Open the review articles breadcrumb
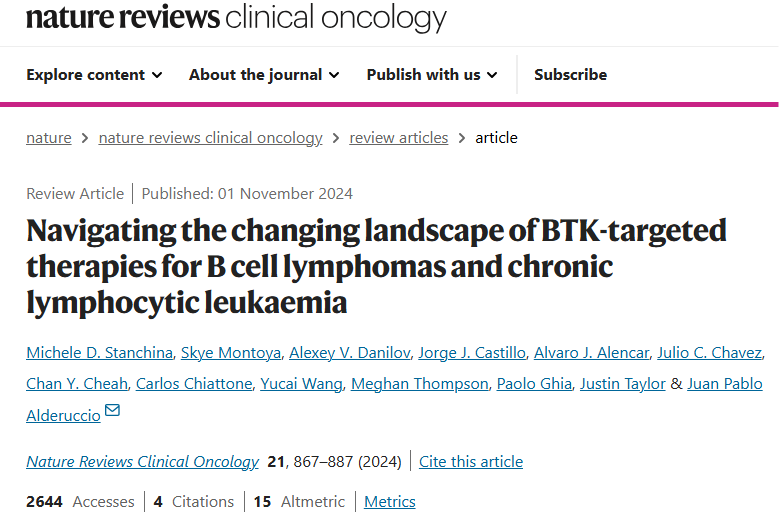The image size is (779, 513). click(x=398, y=138)
